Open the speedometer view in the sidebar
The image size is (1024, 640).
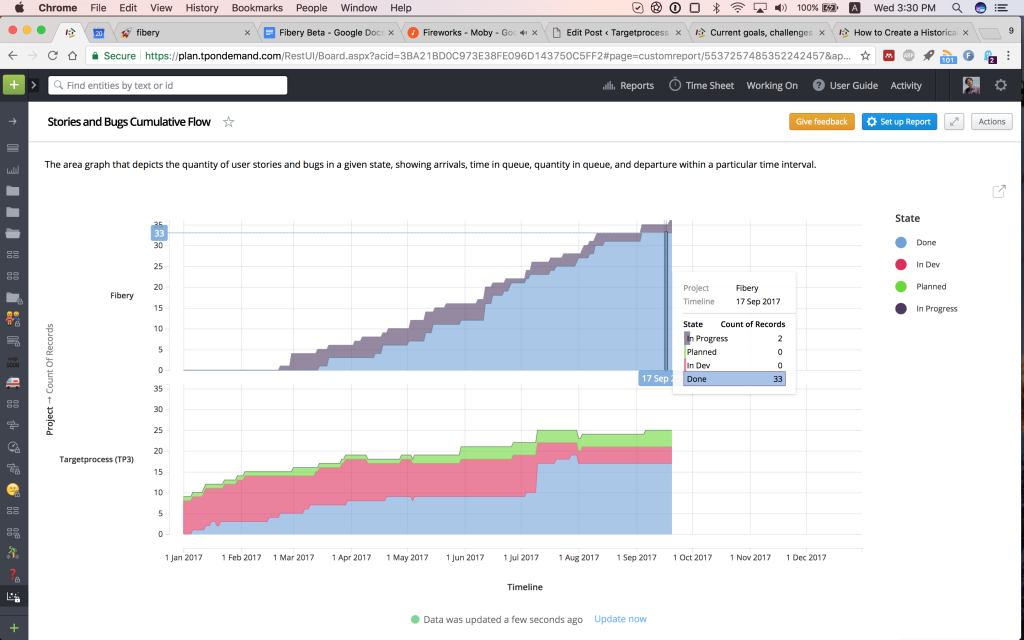tap(12, 447)
